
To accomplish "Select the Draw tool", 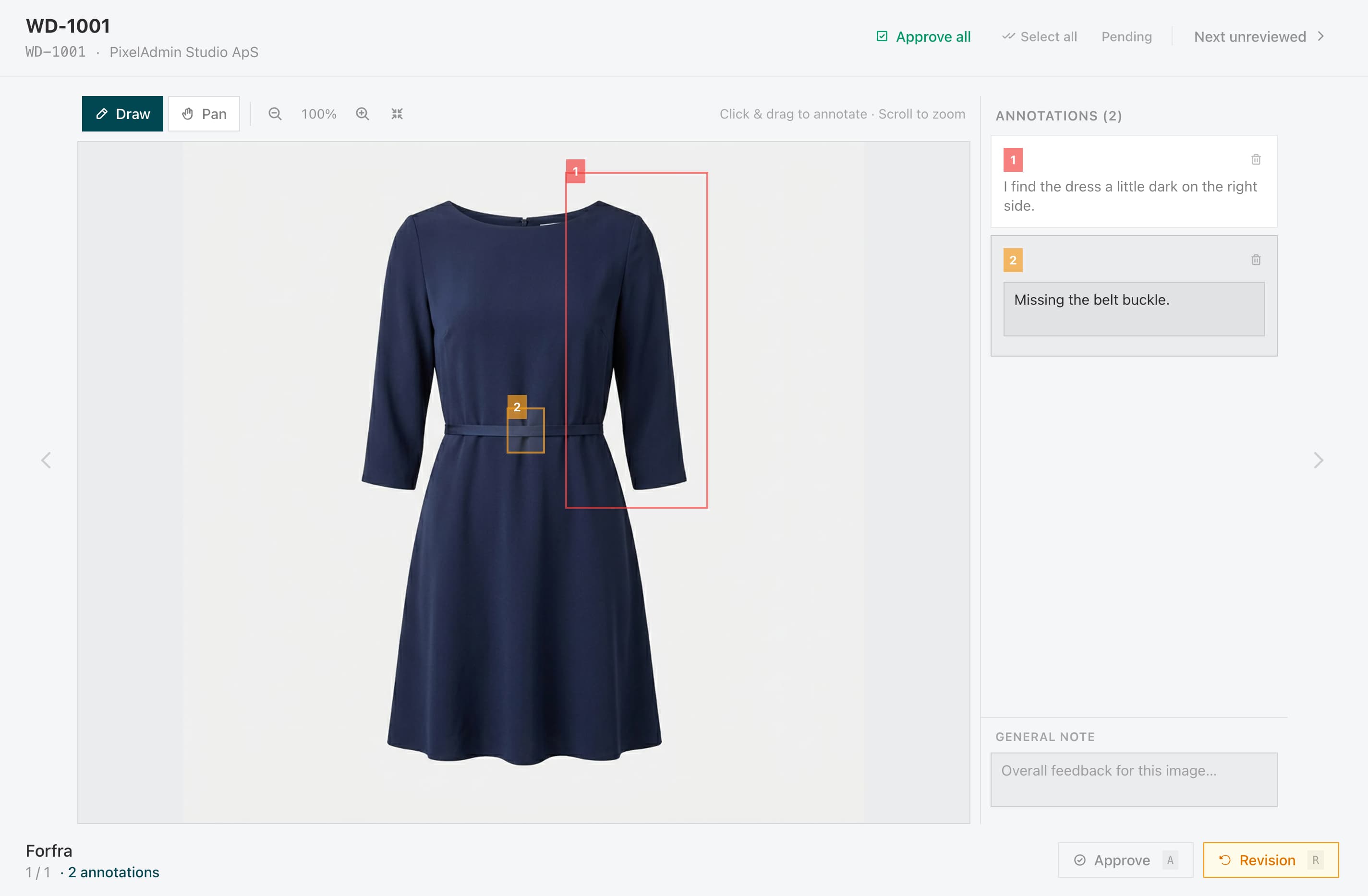I will (x=122, y=113).
